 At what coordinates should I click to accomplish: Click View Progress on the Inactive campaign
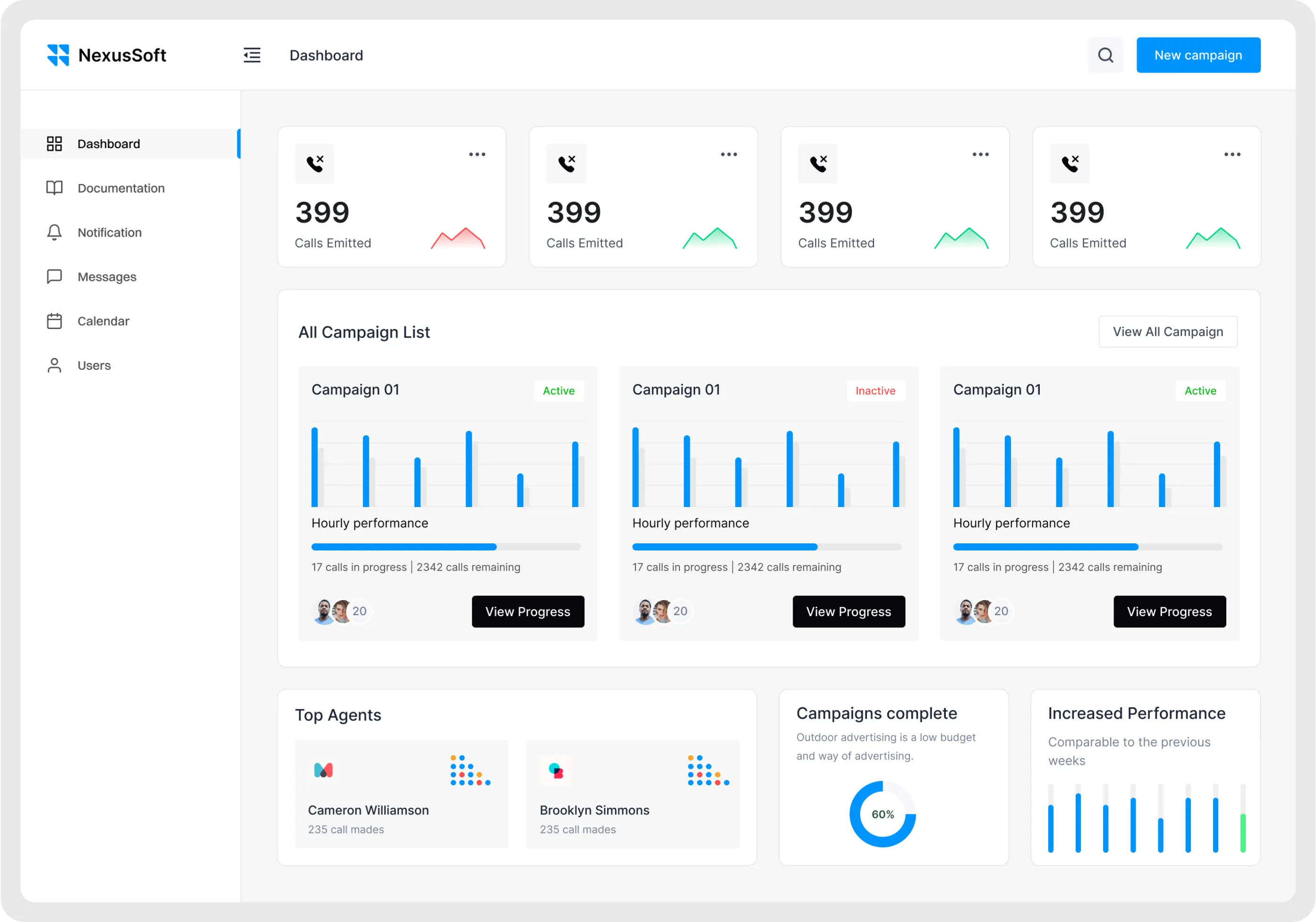point(848,611)
